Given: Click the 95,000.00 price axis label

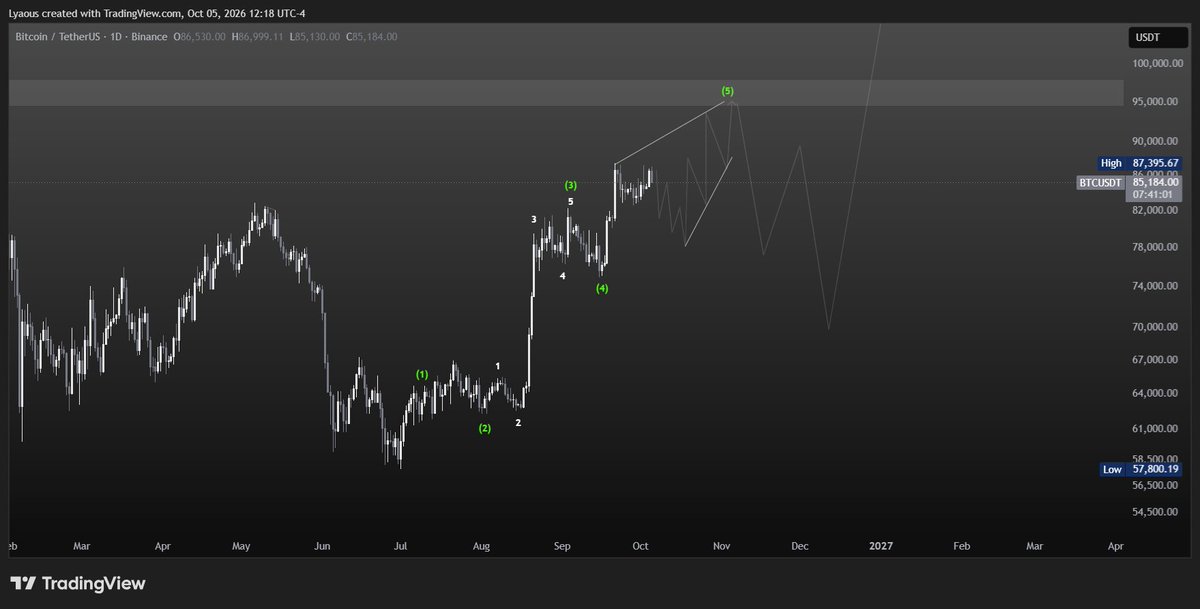Looking at the screenshot, I should pyautogui.click(x=1157, y=102).
